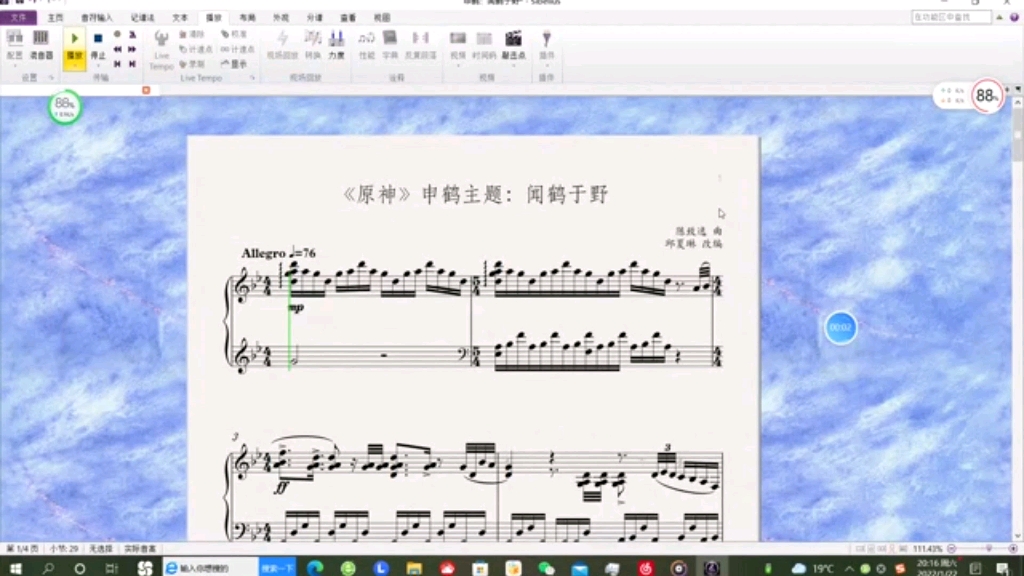
Task: Toggle Display (显示) in the Live Tempo group
Action: point(234,64)
